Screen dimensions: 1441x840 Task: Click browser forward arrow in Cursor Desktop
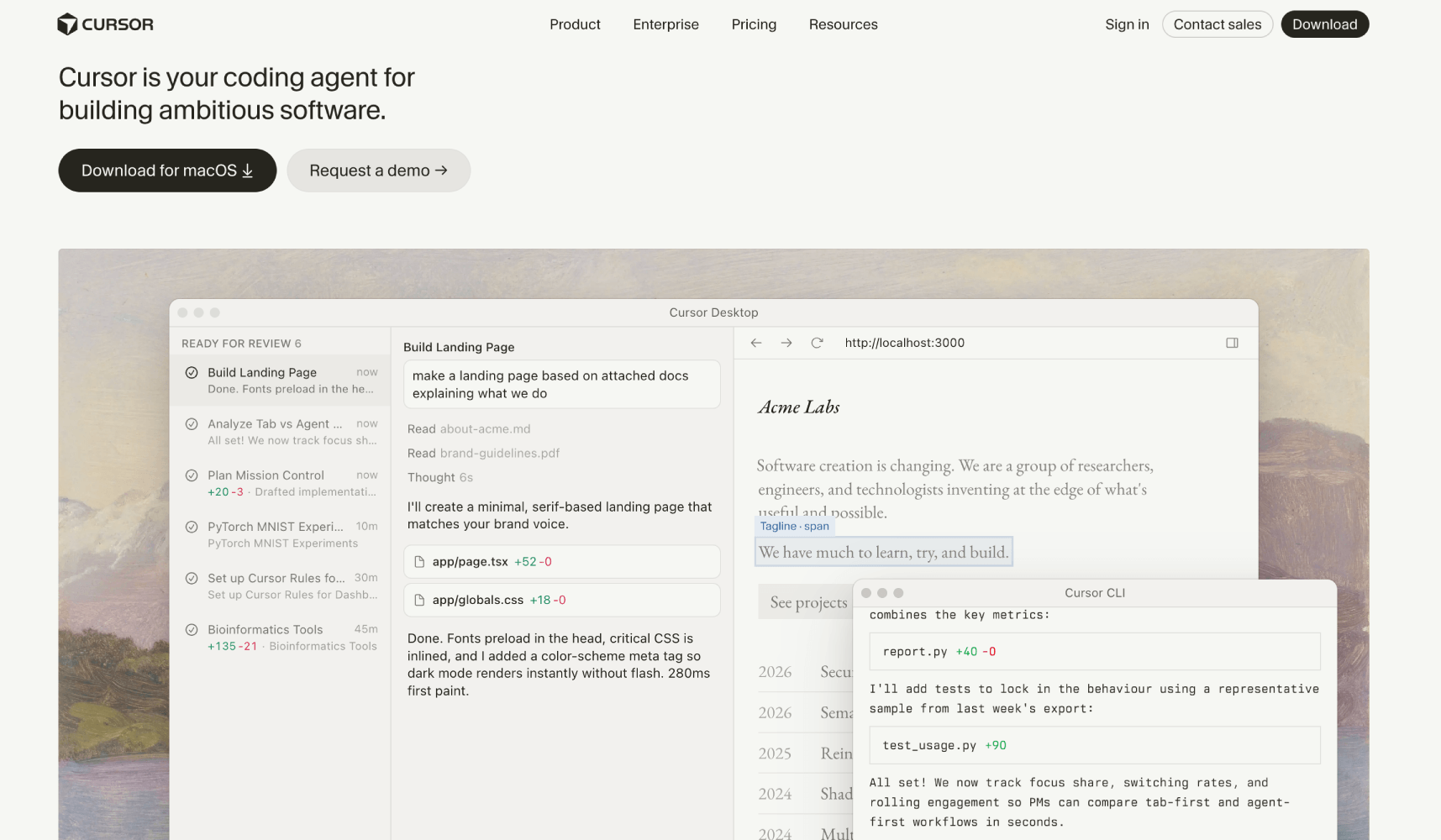tap(786, 343)
